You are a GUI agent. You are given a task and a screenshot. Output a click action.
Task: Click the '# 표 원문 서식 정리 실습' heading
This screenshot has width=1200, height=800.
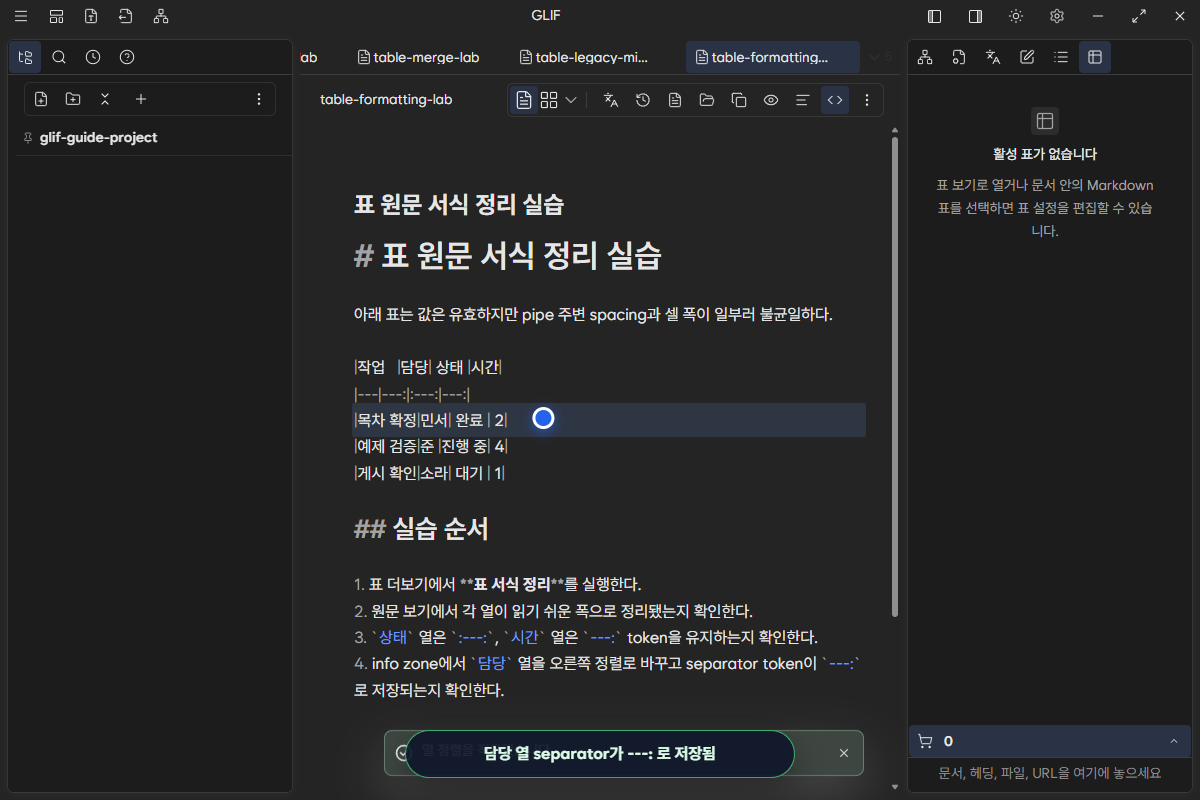coord(508,255)
